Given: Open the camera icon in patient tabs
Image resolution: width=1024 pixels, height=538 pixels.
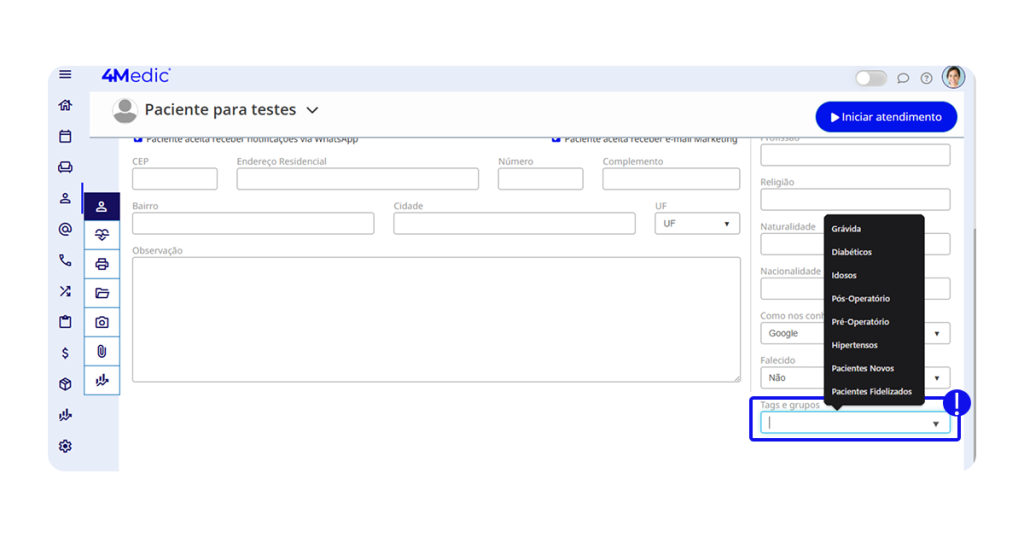Looking at the screenshot, I should [x=102, y=322].
